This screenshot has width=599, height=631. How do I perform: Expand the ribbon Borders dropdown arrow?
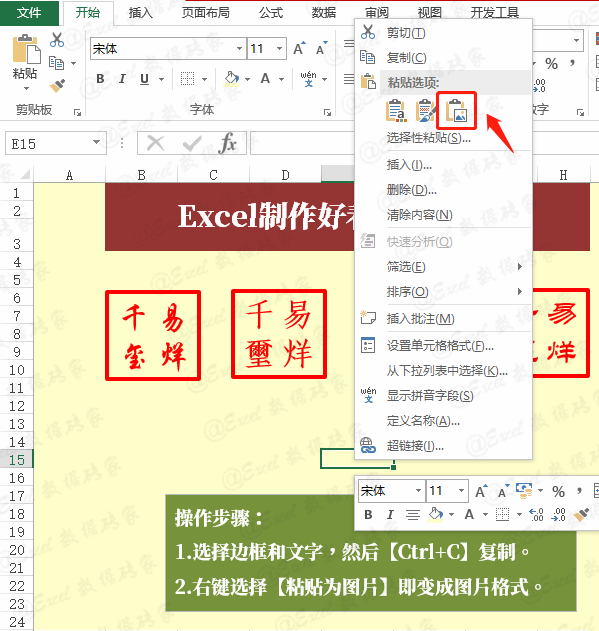pos(204,79)
